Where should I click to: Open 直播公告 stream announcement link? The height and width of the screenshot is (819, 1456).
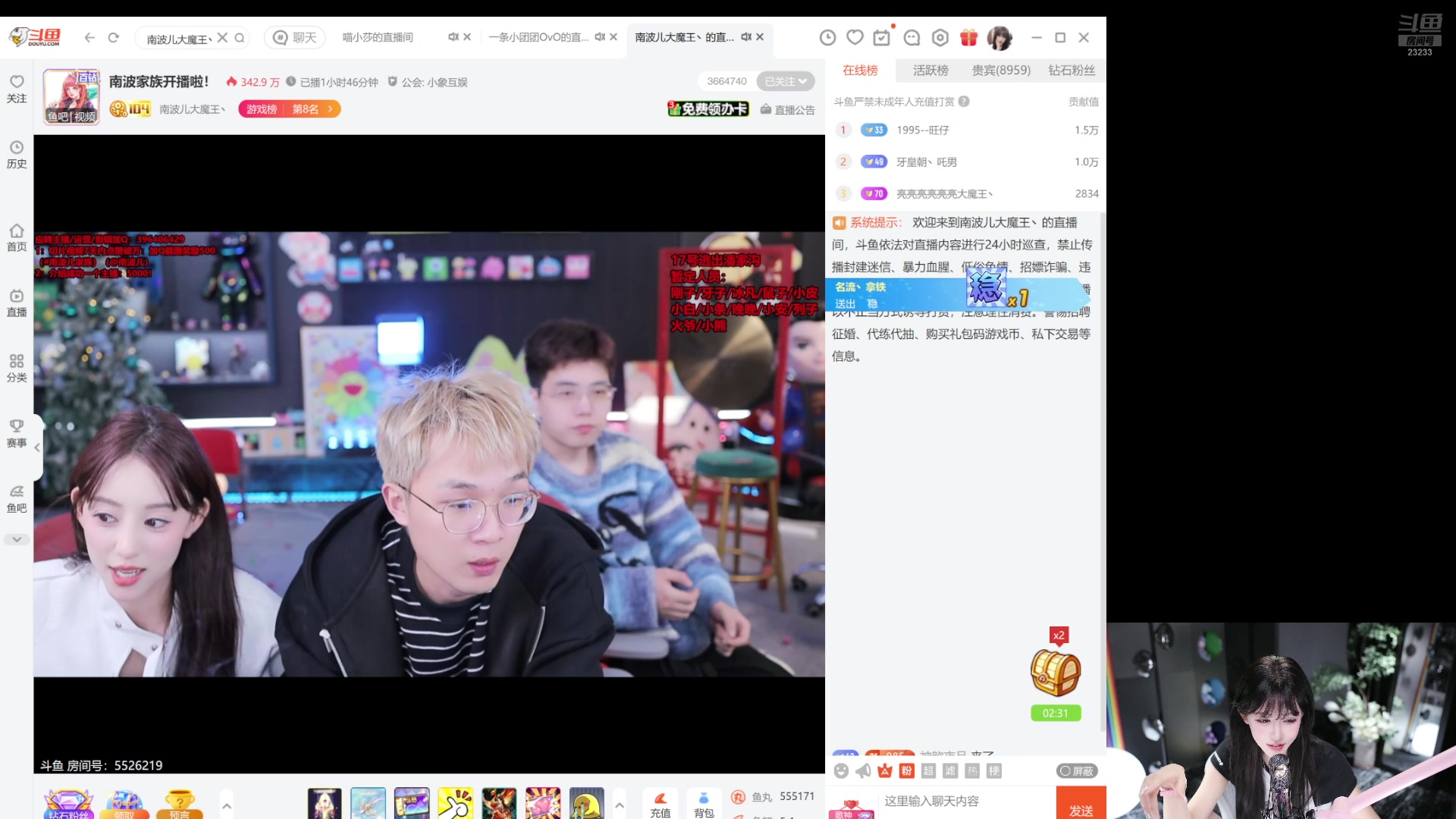(788, 110)
